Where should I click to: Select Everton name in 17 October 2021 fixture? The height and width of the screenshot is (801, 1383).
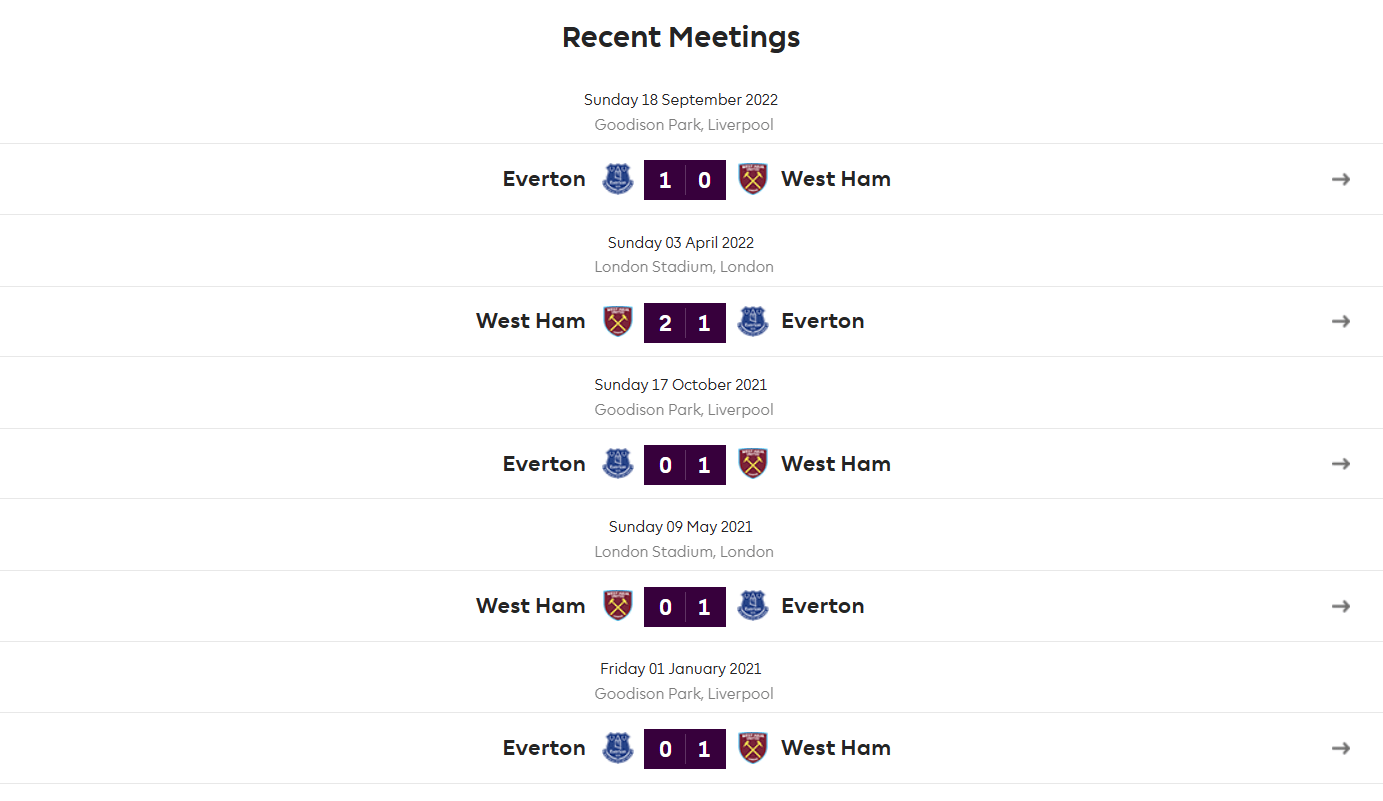pos(544,464)
